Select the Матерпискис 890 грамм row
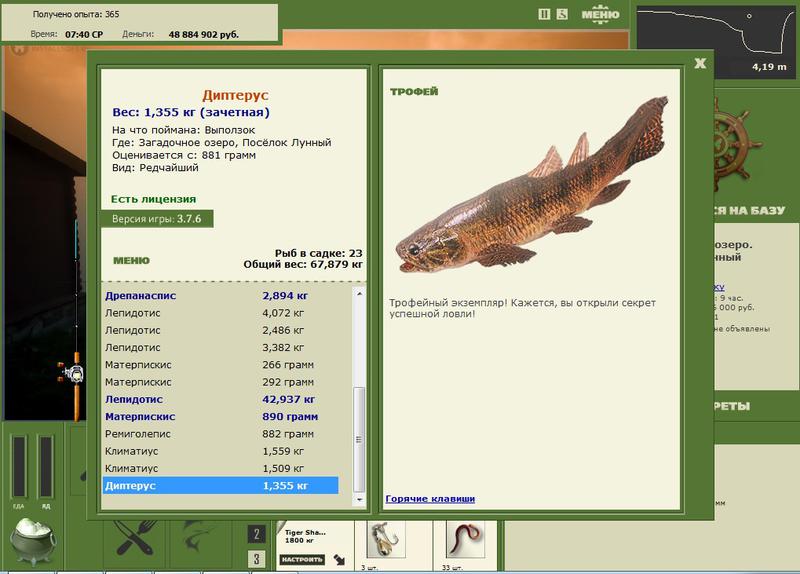Image resolution: width=800 pixels, height=574 pixels. (x=220, y=416)
